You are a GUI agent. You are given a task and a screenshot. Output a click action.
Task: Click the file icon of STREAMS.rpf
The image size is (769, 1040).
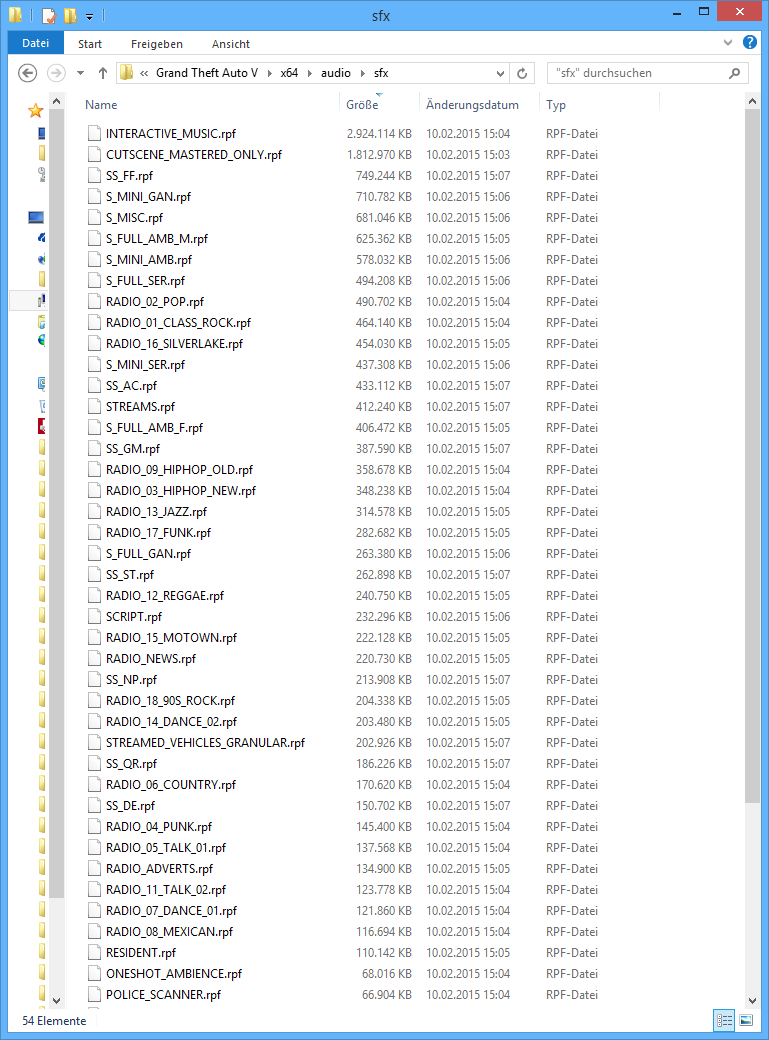tap(95, 407)
